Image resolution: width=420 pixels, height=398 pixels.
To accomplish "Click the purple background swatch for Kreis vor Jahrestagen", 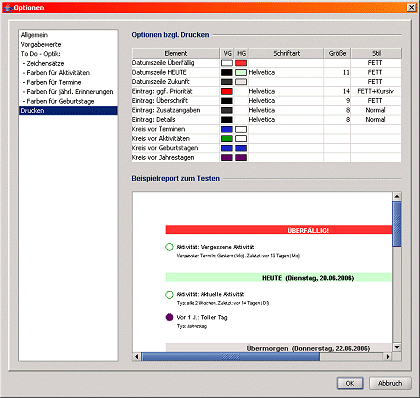I will (x=241, y=158).
